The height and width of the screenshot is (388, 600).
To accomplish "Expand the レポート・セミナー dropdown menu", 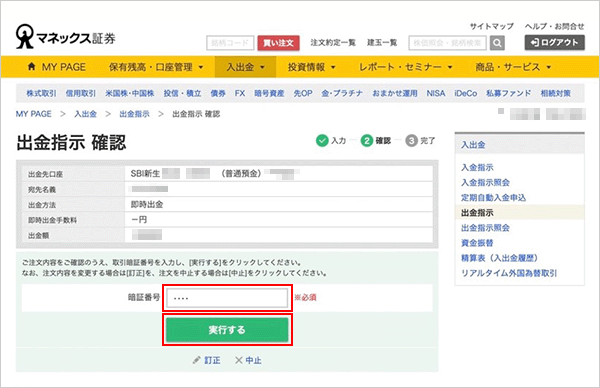I will (406, 67).
